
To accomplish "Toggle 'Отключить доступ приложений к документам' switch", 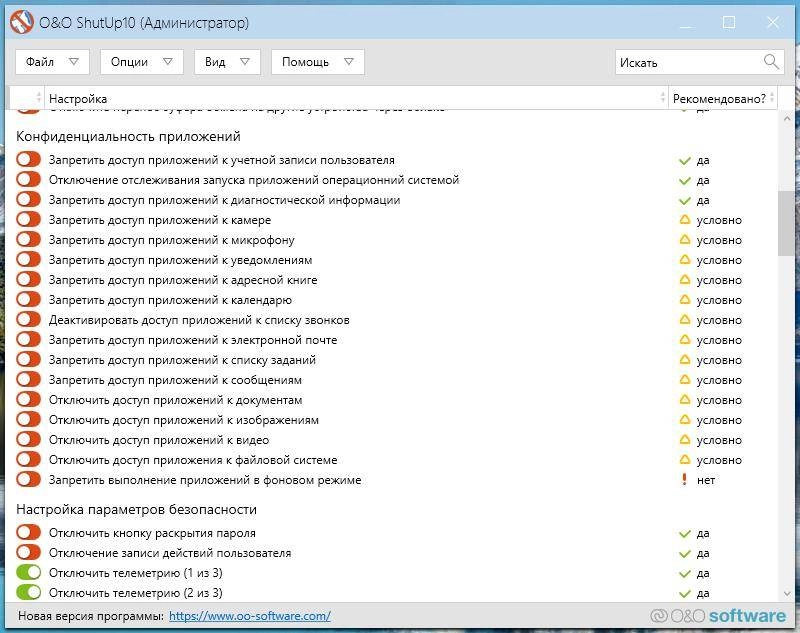I will 28,399.
